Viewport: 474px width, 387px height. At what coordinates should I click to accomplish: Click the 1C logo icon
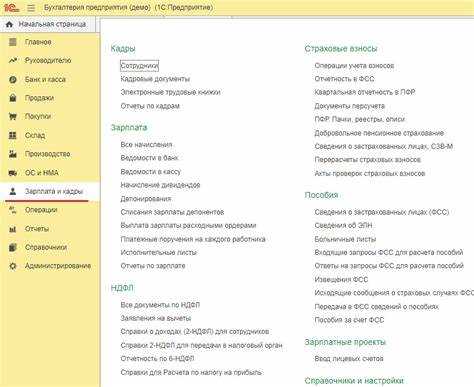pos(11,7)
